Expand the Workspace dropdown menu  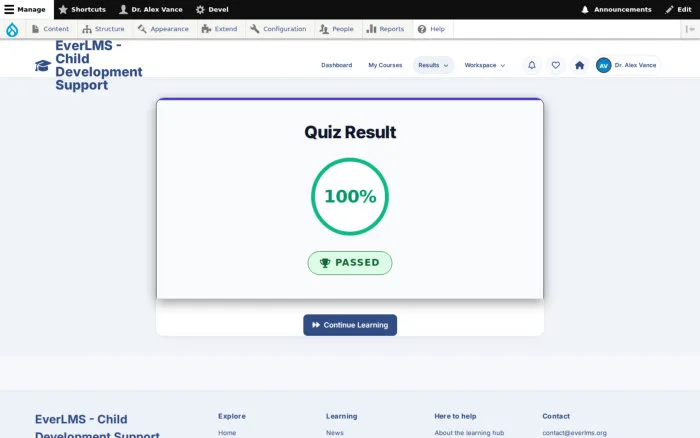[x=485, y=65]
